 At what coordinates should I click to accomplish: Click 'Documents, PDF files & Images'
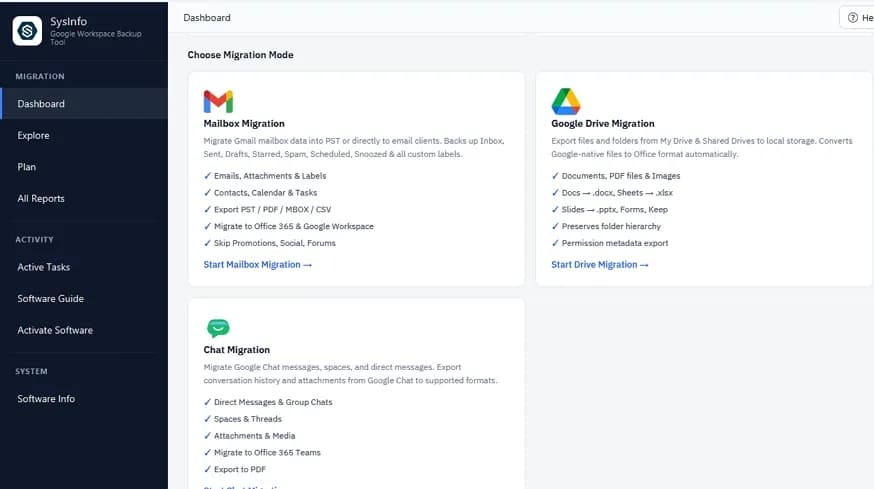[616, 176]
